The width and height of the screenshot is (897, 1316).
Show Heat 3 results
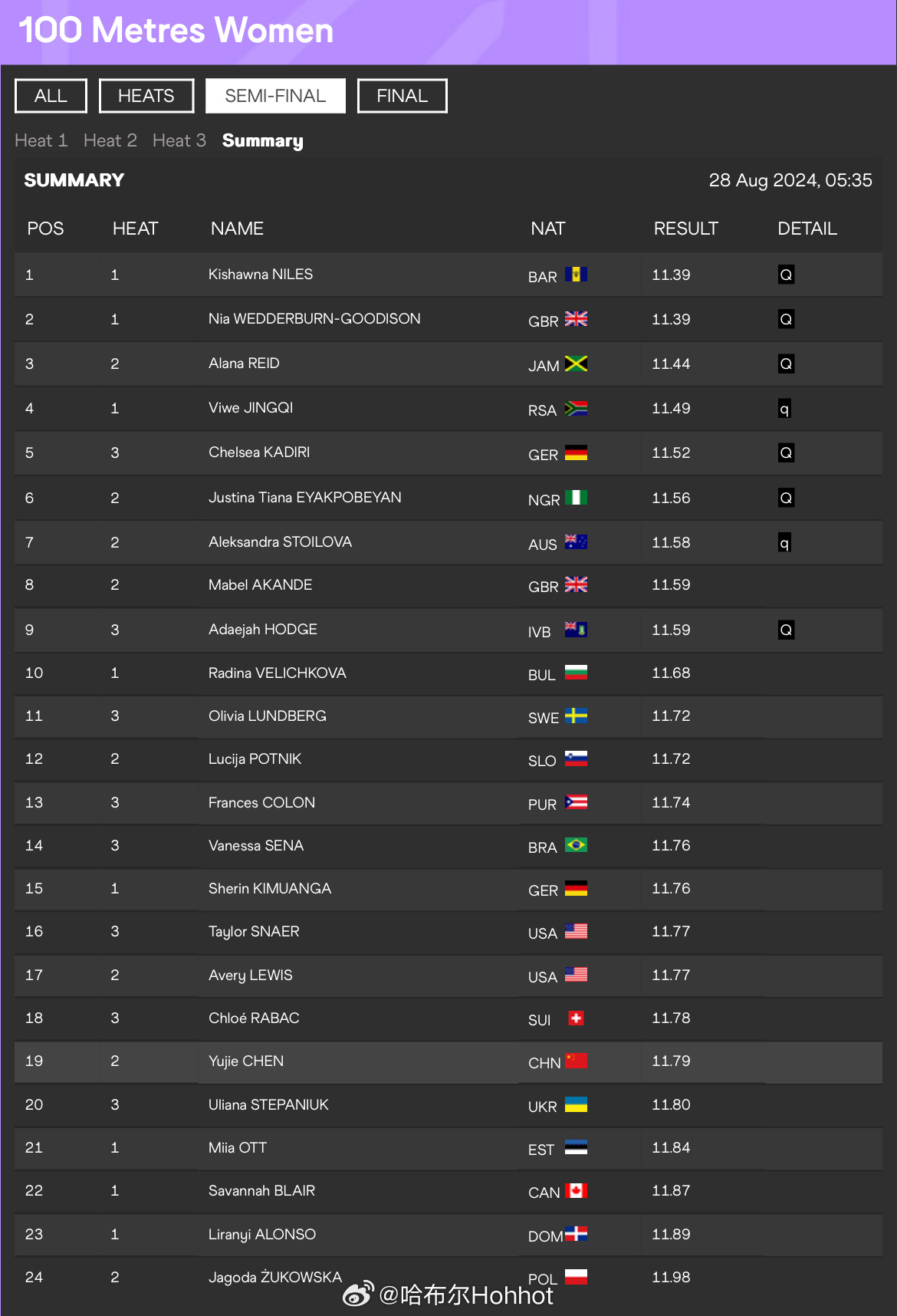(x=179, y=140)
